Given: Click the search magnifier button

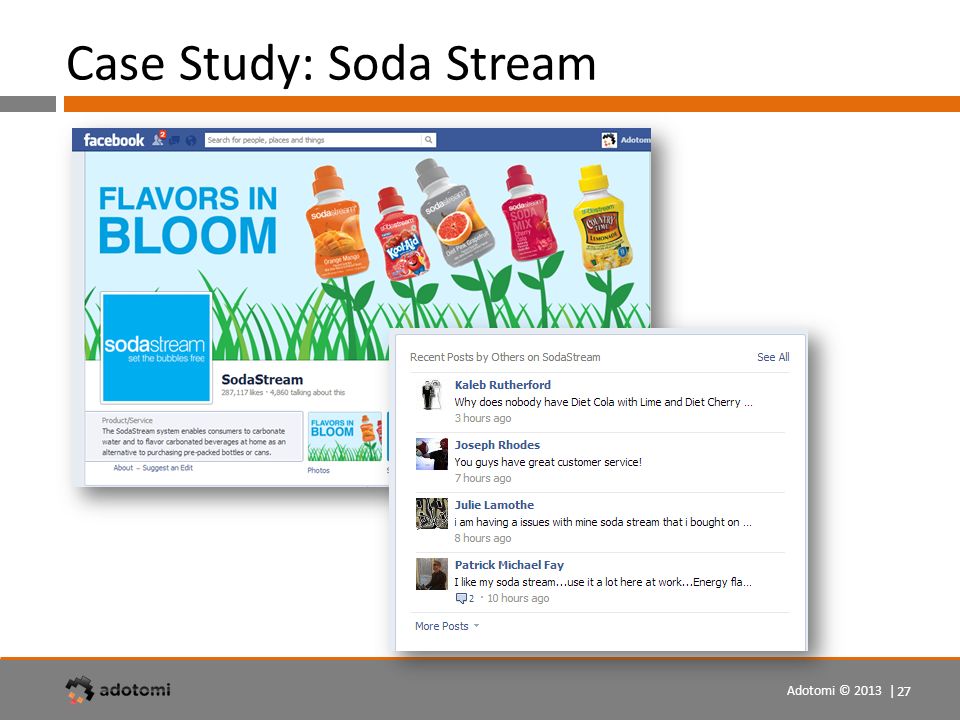Looking at the screenshot, I should (429, 140).
